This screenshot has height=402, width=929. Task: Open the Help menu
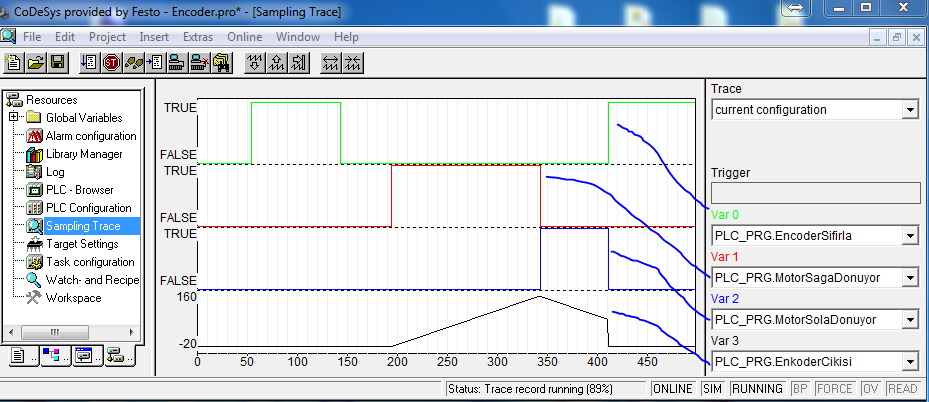(x=346, y=37)
